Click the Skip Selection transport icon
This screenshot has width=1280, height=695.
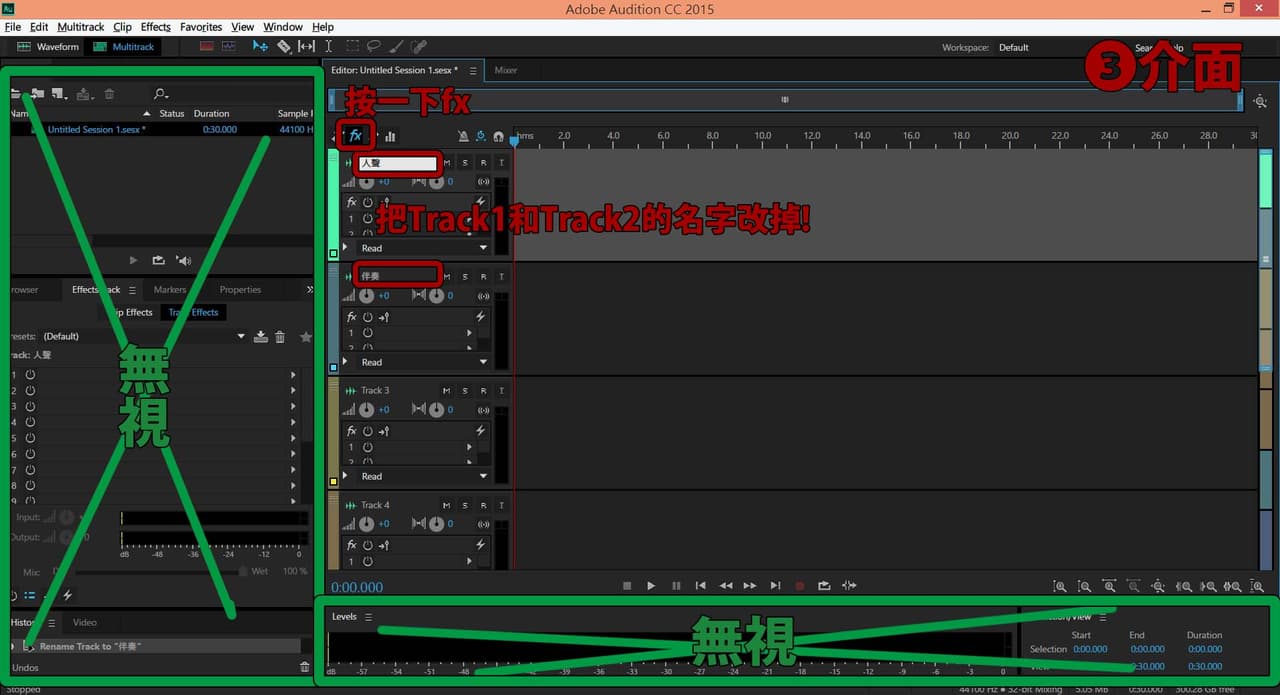(849, 586)
